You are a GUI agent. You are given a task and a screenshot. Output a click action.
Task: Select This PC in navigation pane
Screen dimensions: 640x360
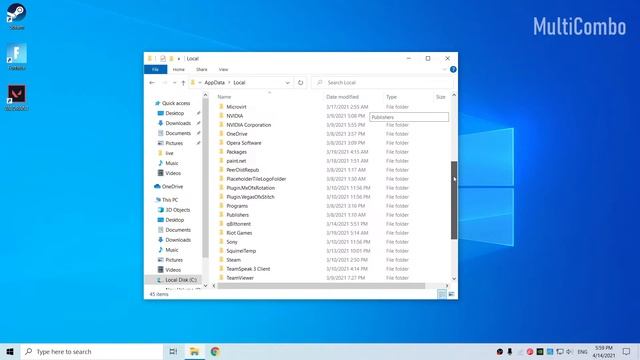pos(170,200)
